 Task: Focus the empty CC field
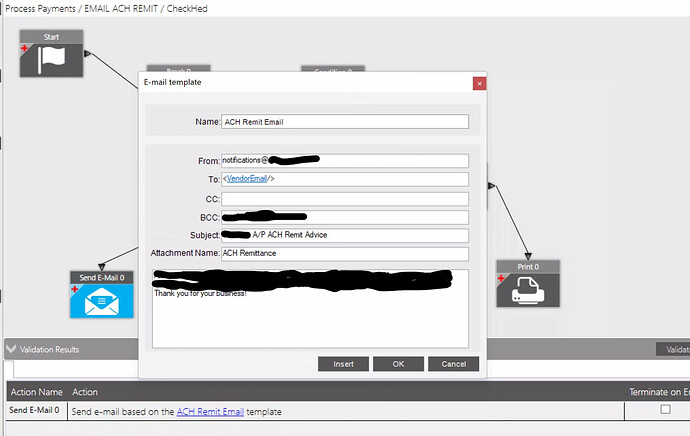tap(345, 199)
